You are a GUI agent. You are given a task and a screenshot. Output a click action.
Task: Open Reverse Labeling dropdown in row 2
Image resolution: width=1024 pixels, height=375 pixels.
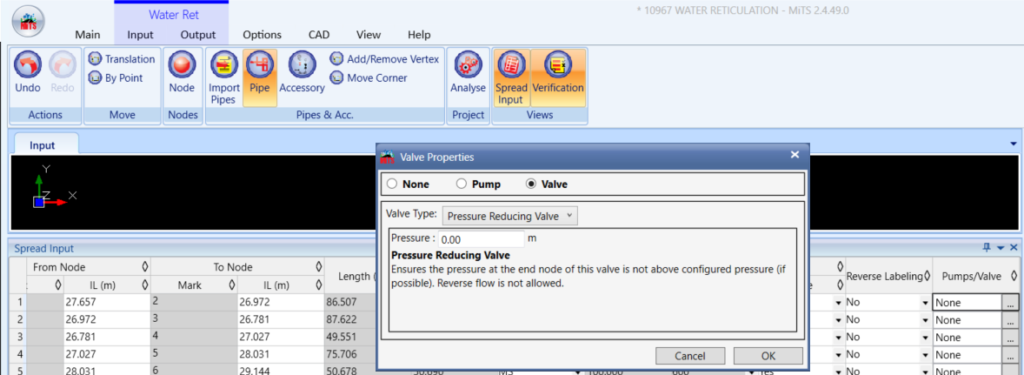click(x=925, y=320)
